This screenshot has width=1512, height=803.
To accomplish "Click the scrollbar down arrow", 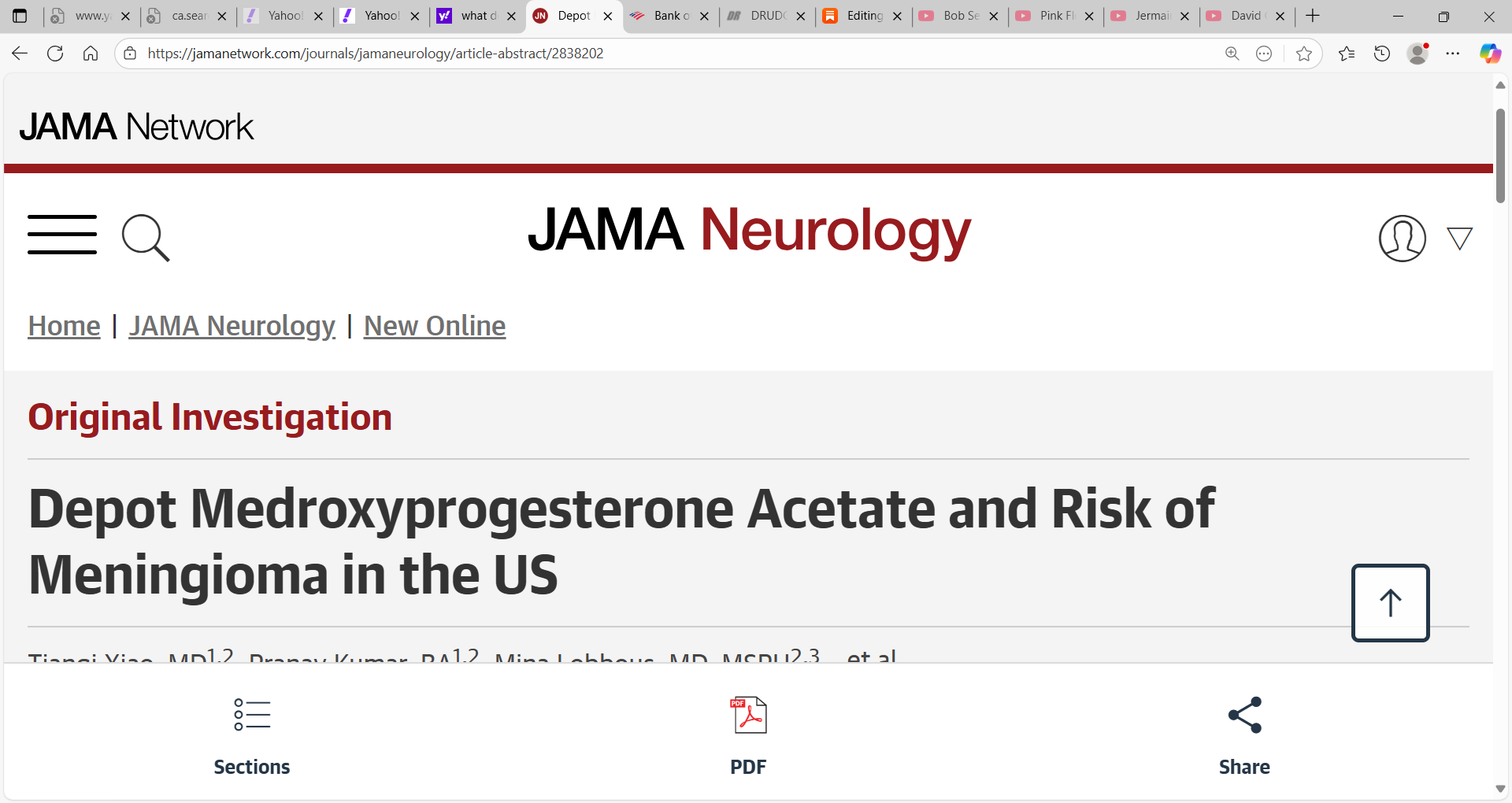I will [x=1500, y=789].
